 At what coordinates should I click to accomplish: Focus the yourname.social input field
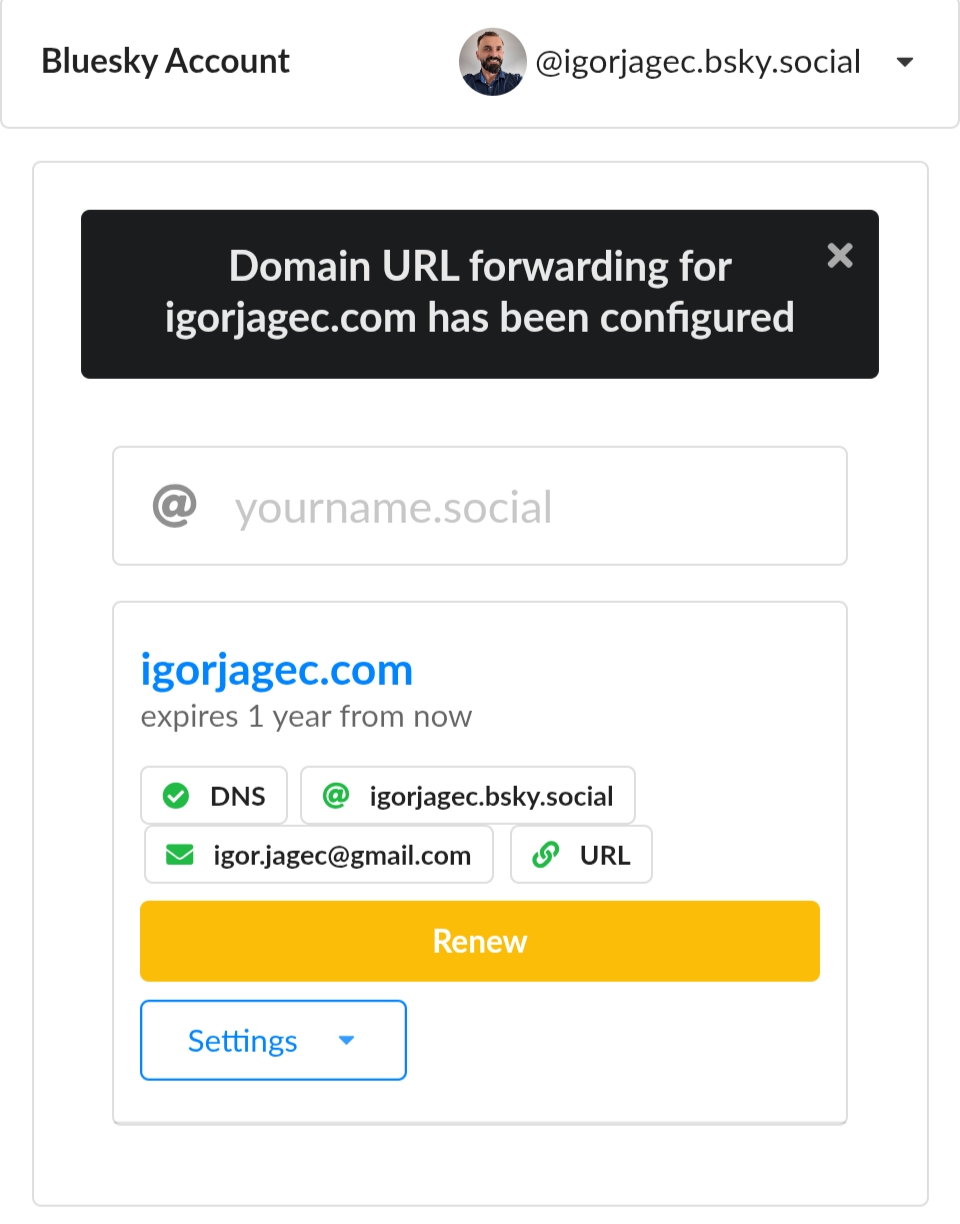pyautogui.click(x=480, y=506)
